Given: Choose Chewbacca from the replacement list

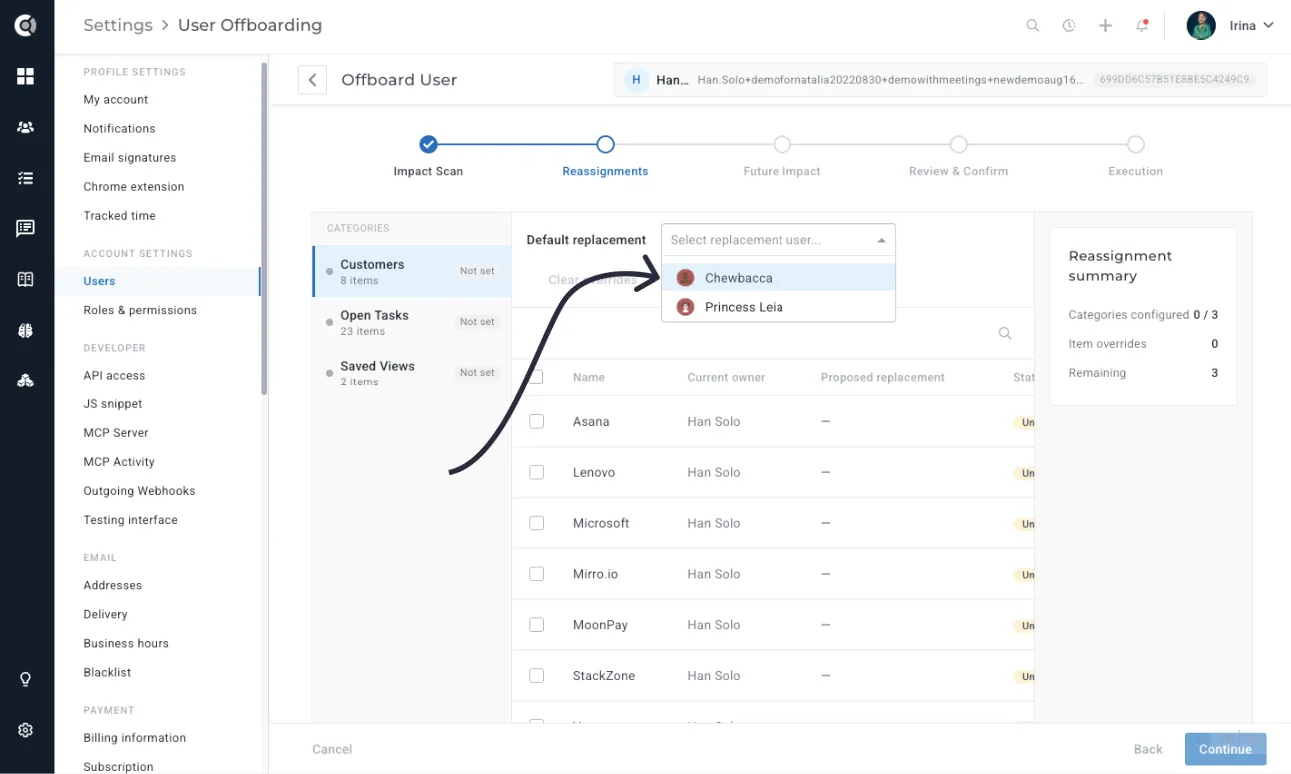Looking at the screenshot, I should coord(778,278).
